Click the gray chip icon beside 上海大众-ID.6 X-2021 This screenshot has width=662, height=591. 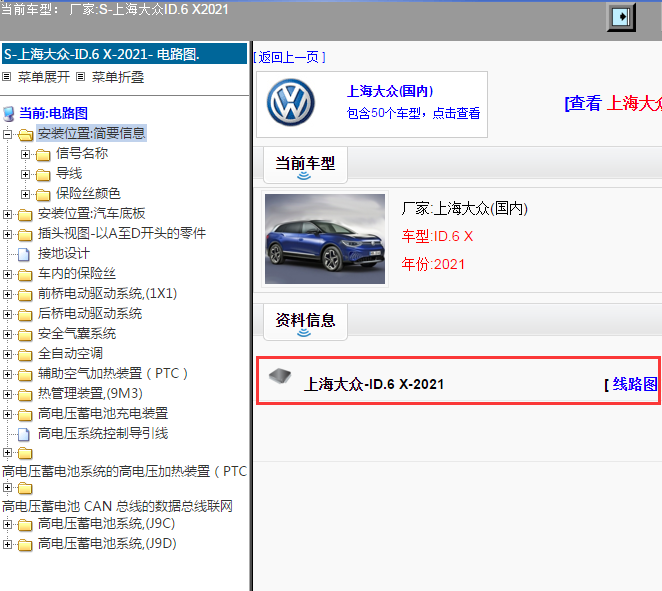280,375
